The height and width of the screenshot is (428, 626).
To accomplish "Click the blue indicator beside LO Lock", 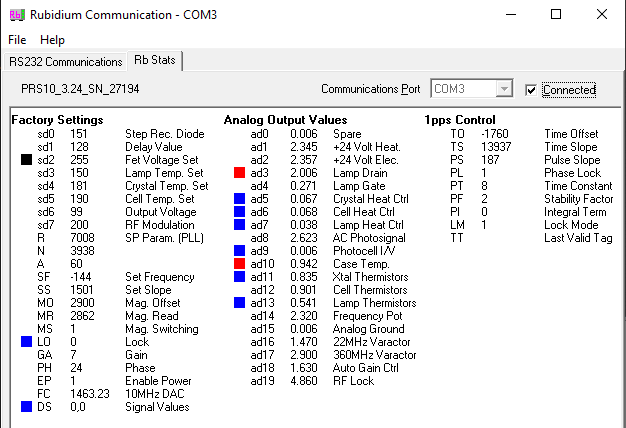I will pyautogui.click(x=26, y=341).
